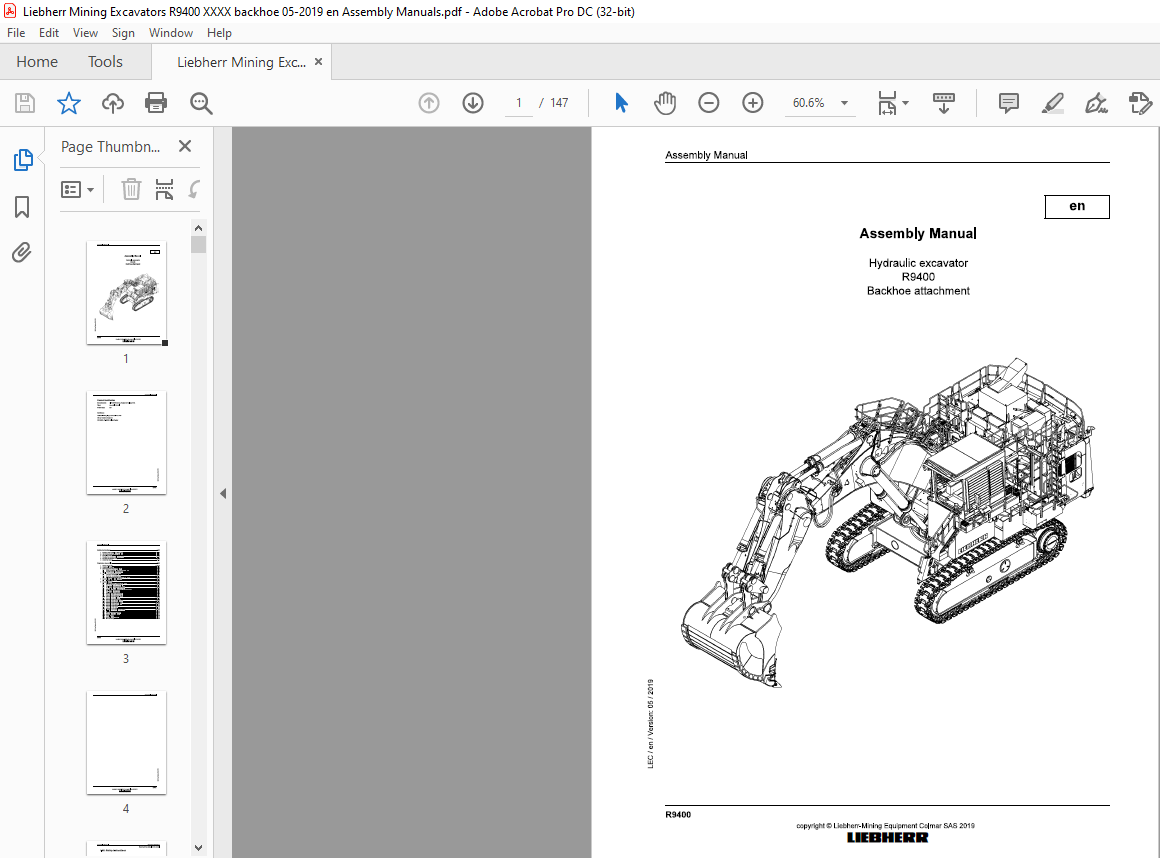Collapse the navigation pane arrow

tap(223, 493)
